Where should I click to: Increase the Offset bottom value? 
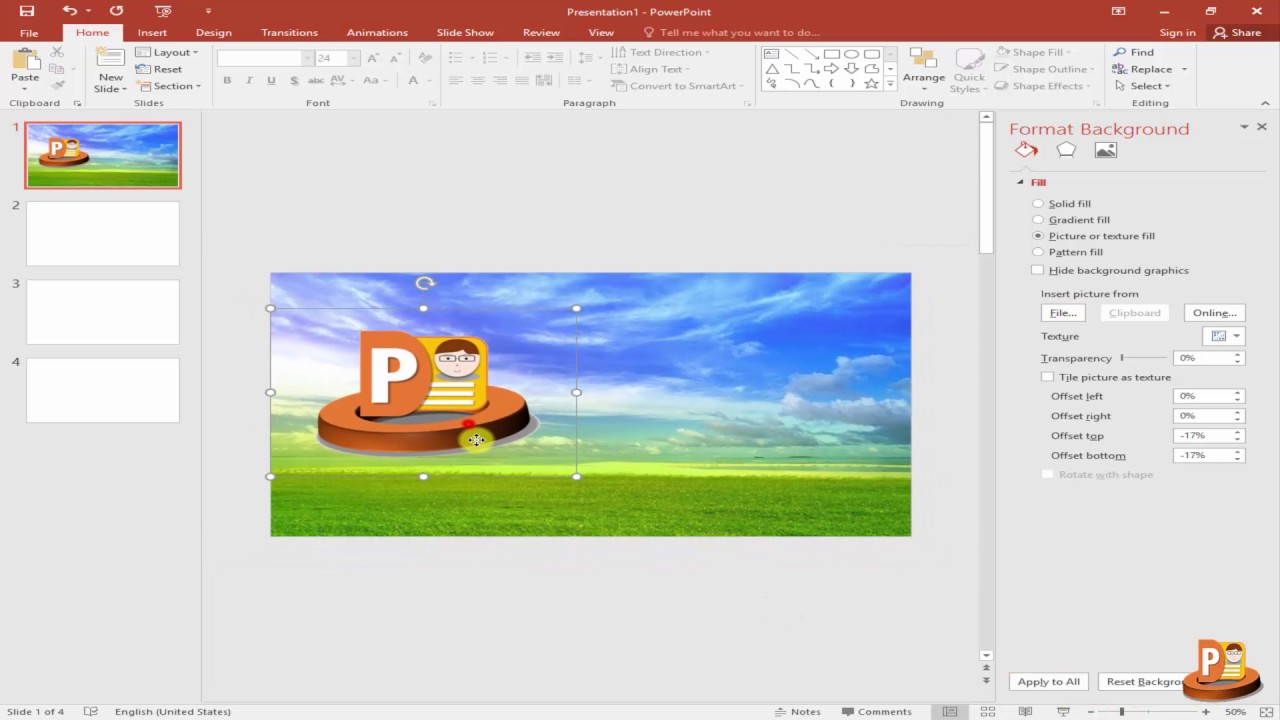[1238, 452]
